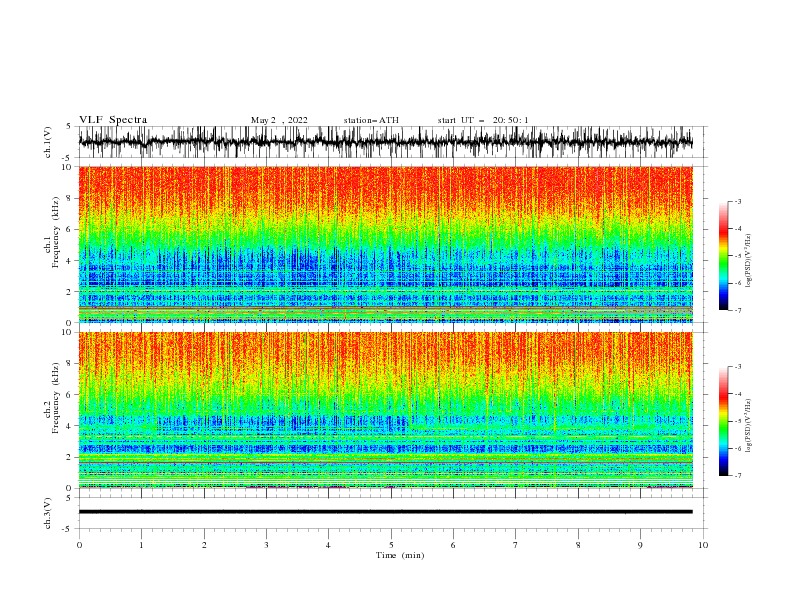Click the "5" tick of ch.1(V) axis
The image size is (792, 612).
[70, 126]
